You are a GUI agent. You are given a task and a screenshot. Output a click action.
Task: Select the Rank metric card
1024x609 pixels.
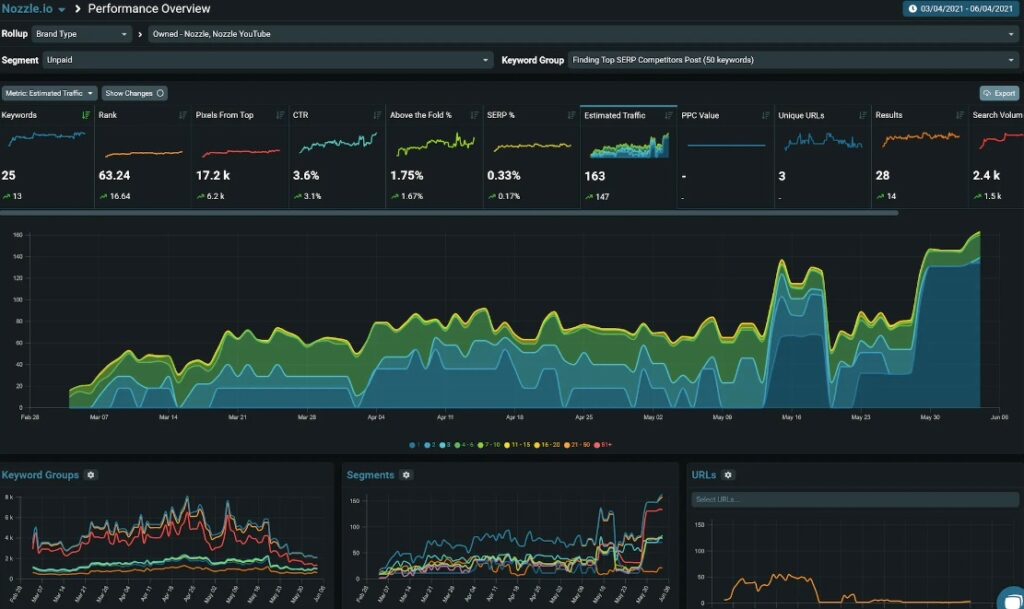pos(143,157)
